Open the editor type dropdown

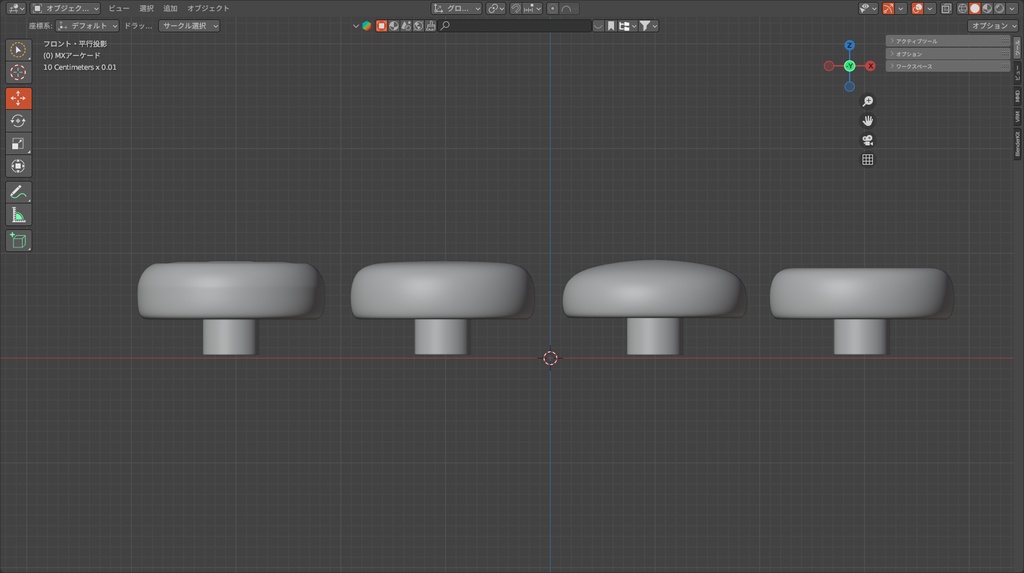pos(16,8)
